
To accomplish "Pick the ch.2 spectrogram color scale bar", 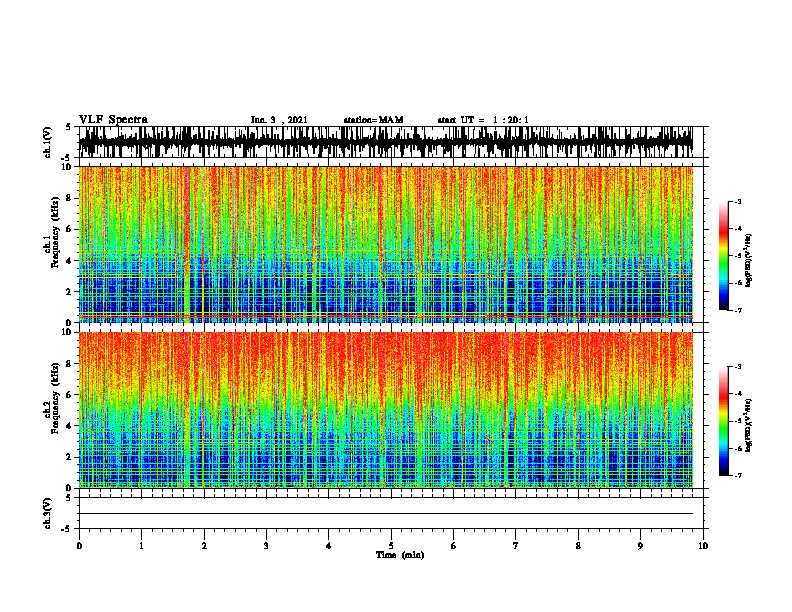I will point(724,421).
